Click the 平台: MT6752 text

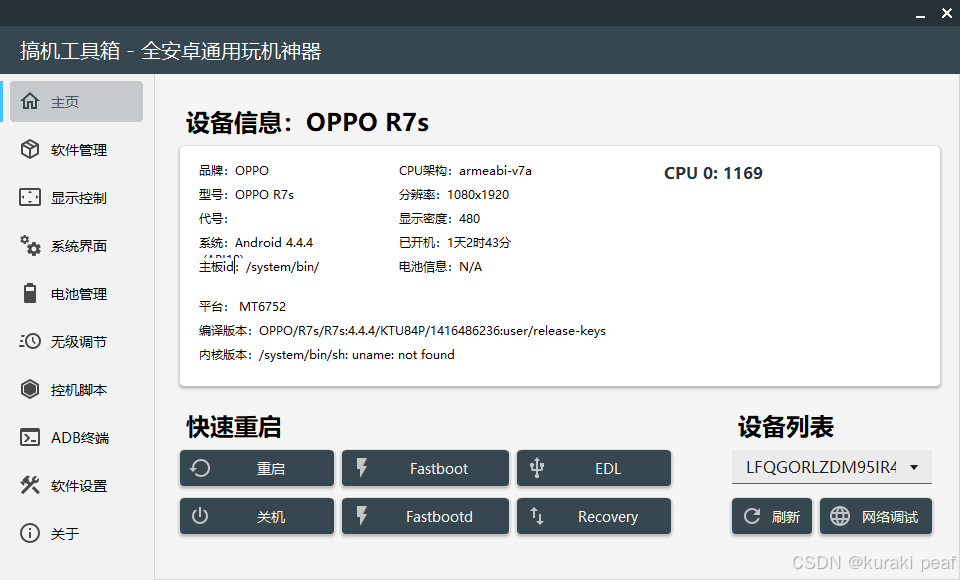point(242,306)
